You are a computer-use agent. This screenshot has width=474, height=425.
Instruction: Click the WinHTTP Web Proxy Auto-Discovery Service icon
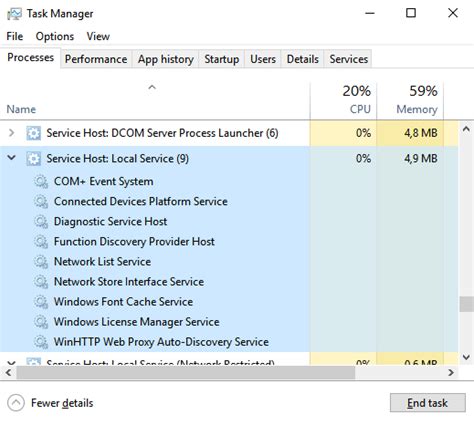[x=41, y=342]
